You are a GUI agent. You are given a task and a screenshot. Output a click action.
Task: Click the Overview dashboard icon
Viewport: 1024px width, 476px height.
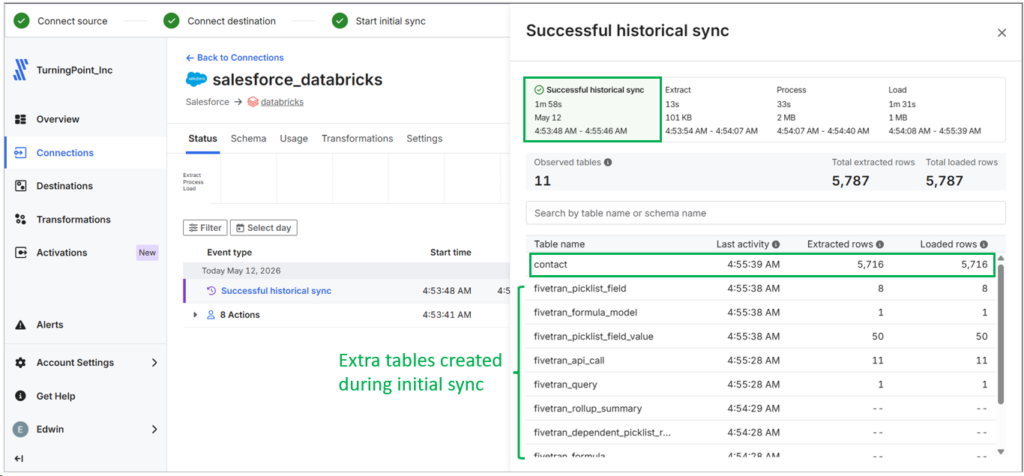pyautogui.click(x=20, y=119)
